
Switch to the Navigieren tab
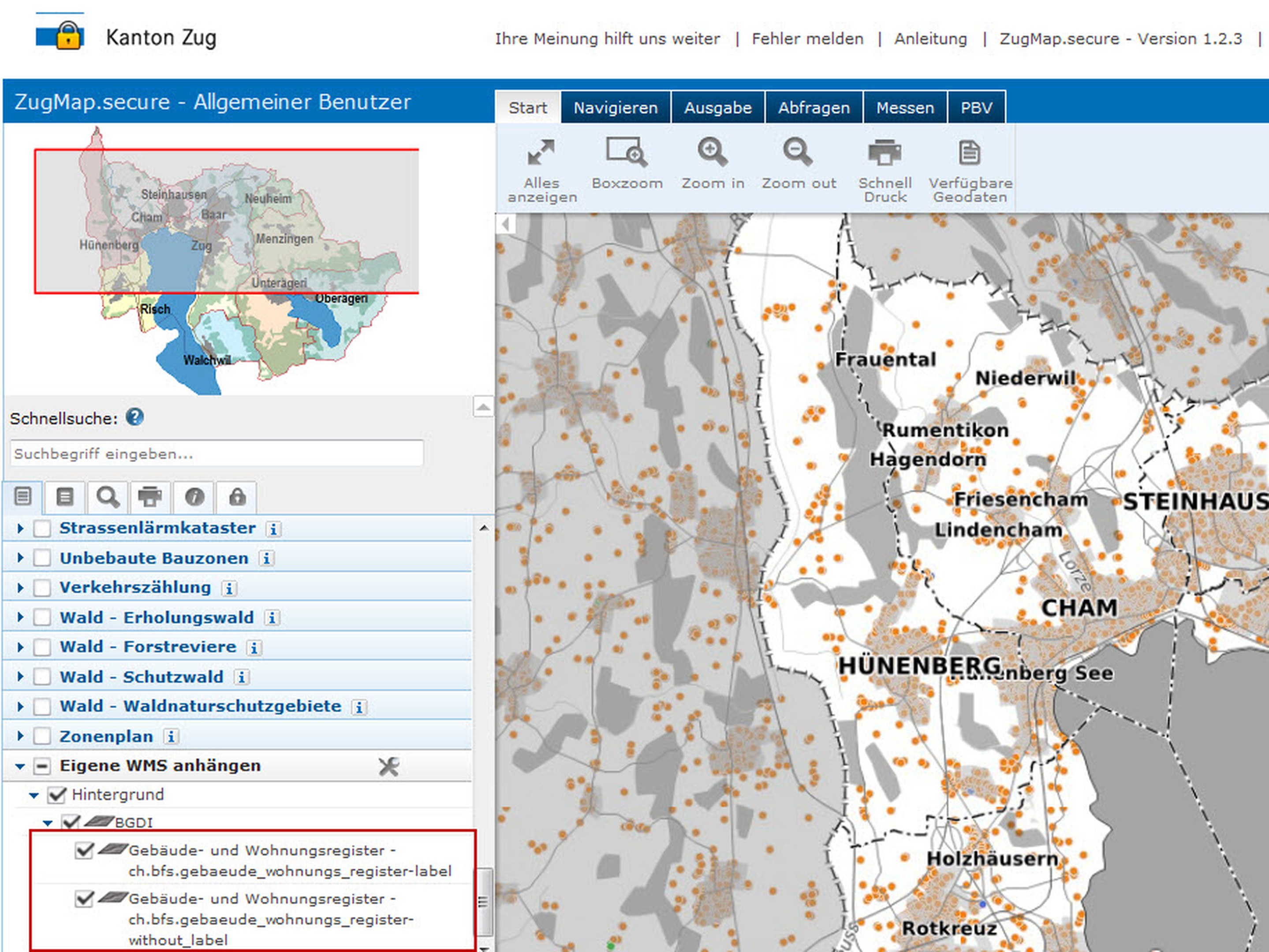tap(615, 108)
